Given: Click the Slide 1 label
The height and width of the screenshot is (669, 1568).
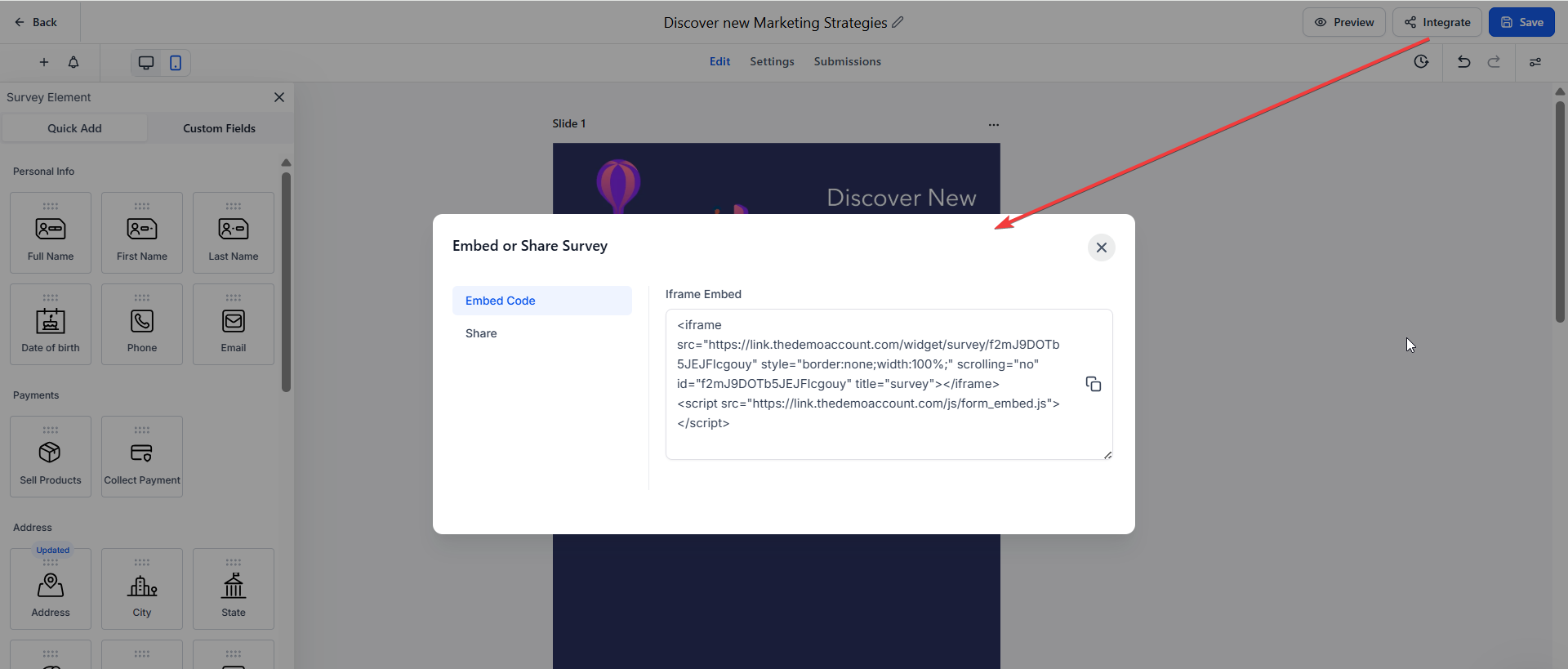Looking at the screenshot, I should [568, 123].
